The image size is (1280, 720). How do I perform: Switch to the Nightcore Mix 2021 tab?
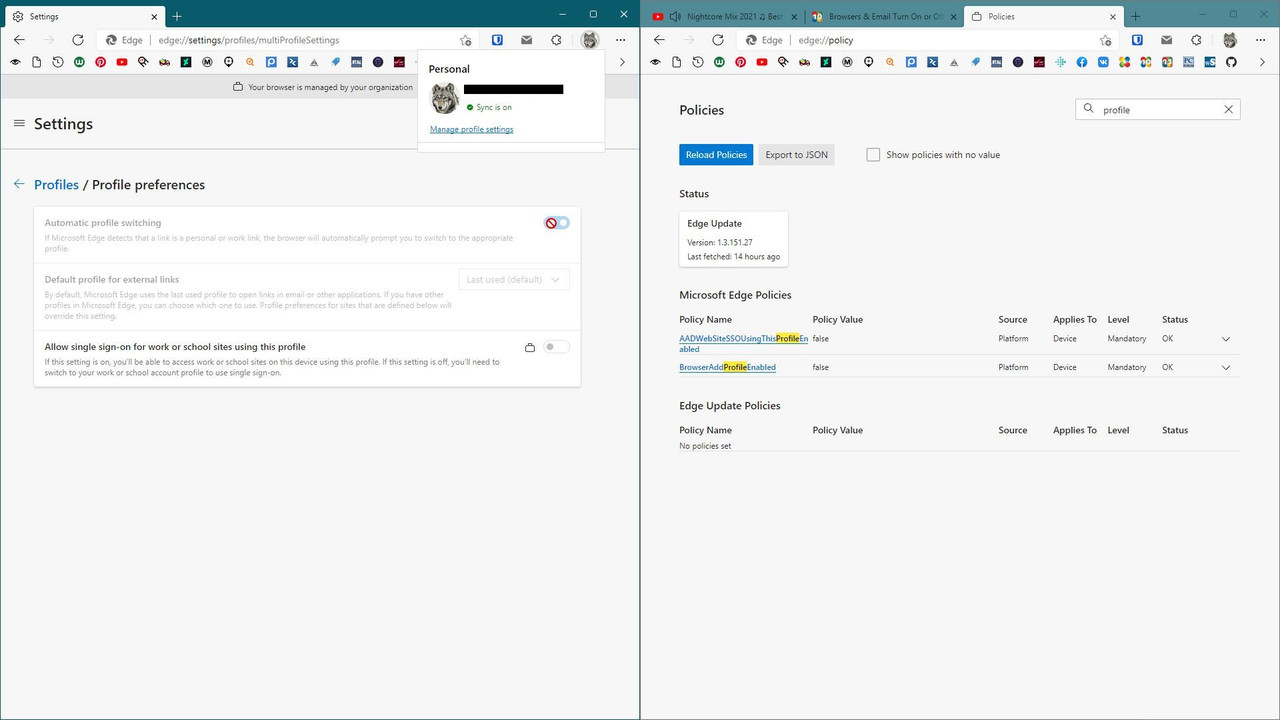point(726,16)
